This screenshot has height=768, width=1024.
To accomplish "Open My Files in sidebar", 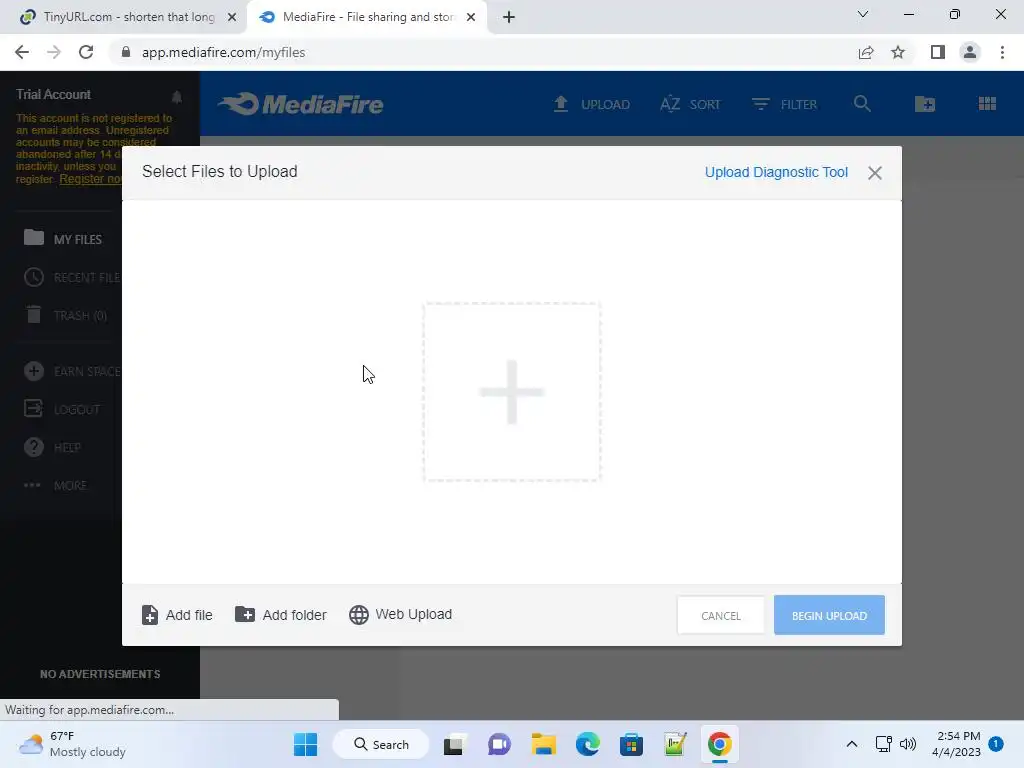I will tap(63, 239).
